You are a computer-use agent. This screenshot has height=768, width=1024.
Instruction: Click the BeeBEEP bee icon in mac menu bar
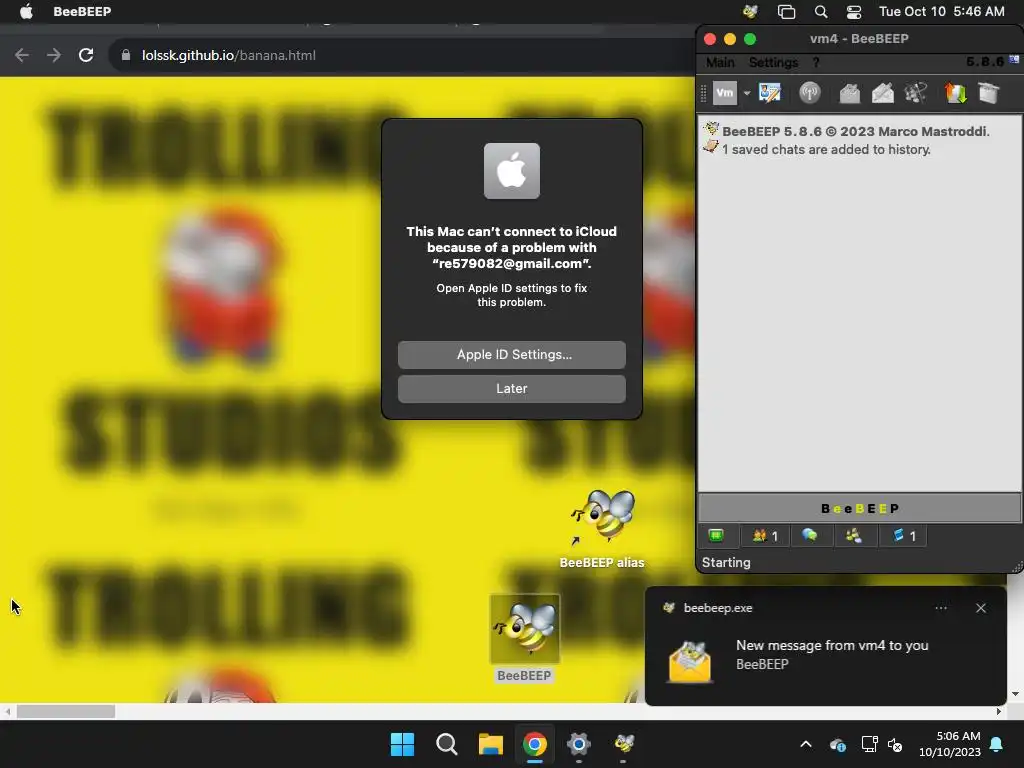pos(750,11)
